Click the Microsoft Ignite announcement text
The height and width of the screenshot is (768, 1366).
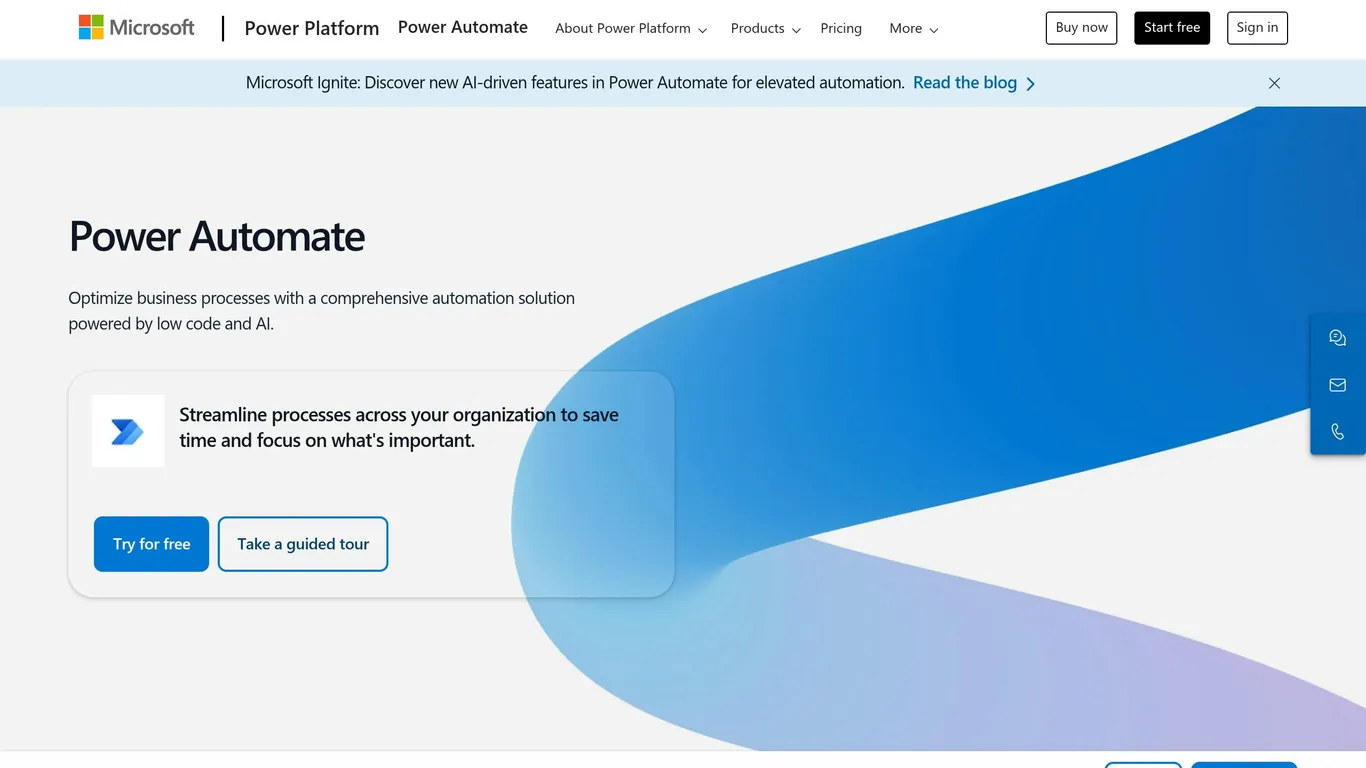[x=575, y=83]
